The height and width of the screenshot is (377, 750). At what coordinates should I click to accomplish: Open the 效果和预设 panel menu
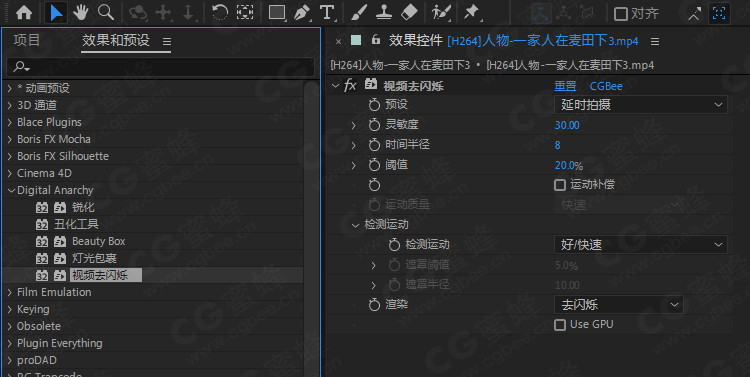[x=166, y=42]
